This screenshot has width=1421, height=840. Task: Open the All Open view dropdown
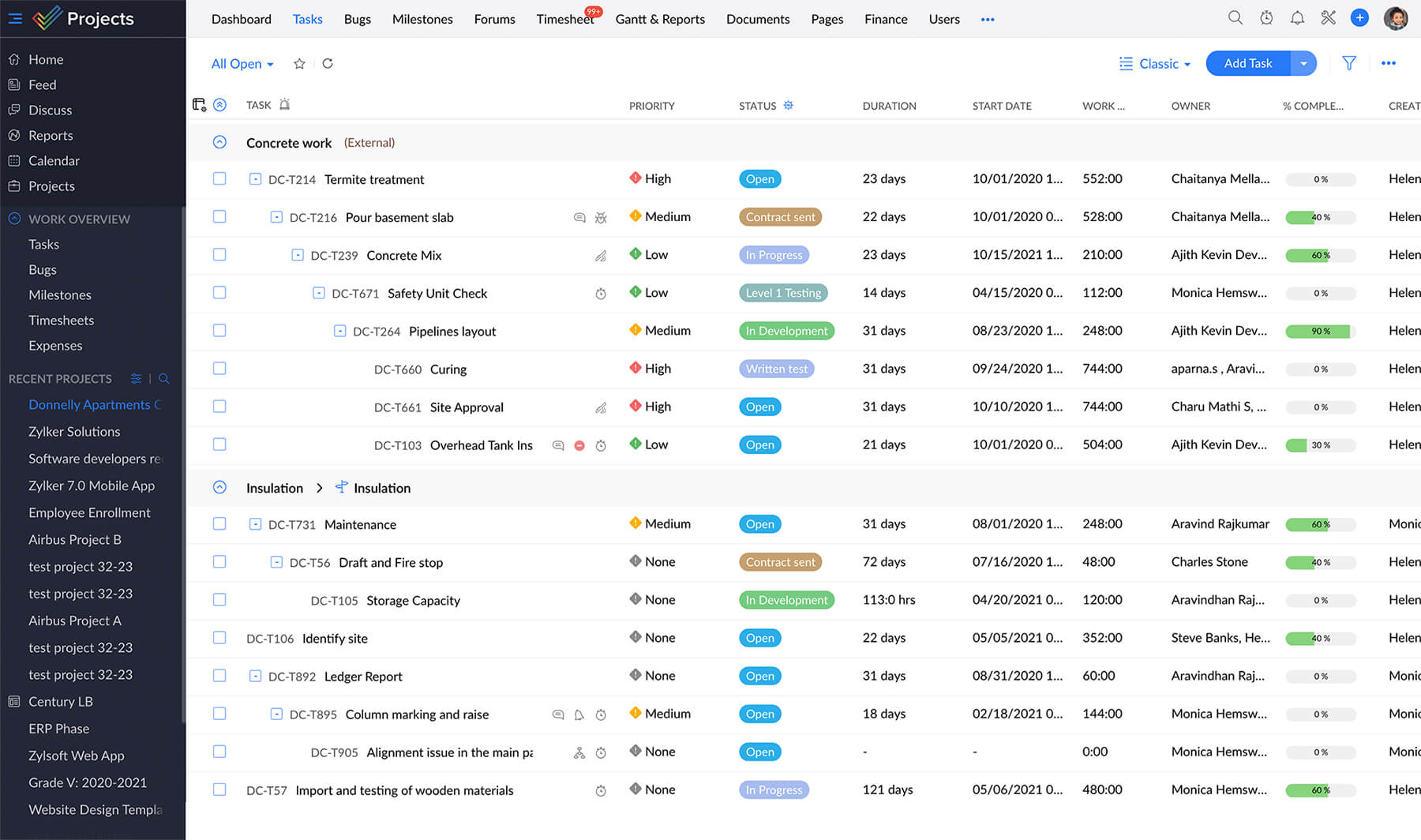tap(242, 64)
